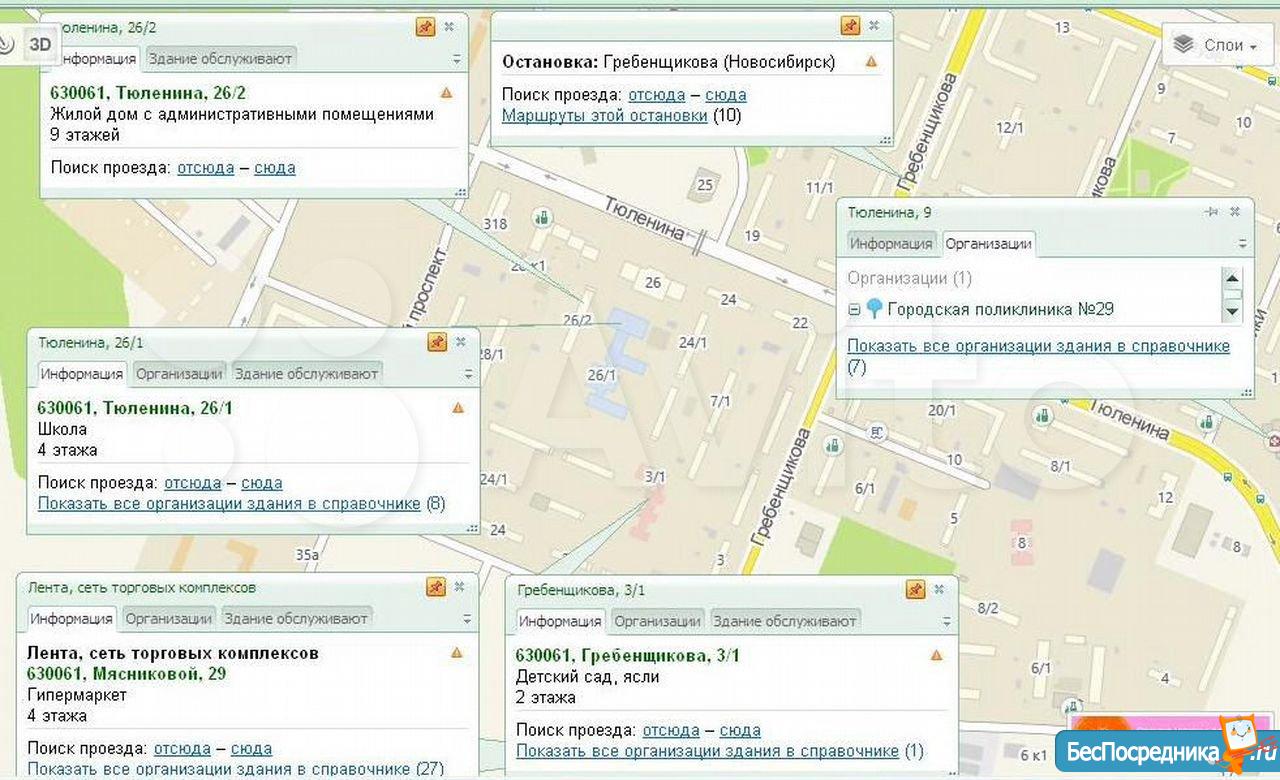The image size is (1280, 780).
Task: Report an error for Тюленина, 26/1 school
Action: 458,407
